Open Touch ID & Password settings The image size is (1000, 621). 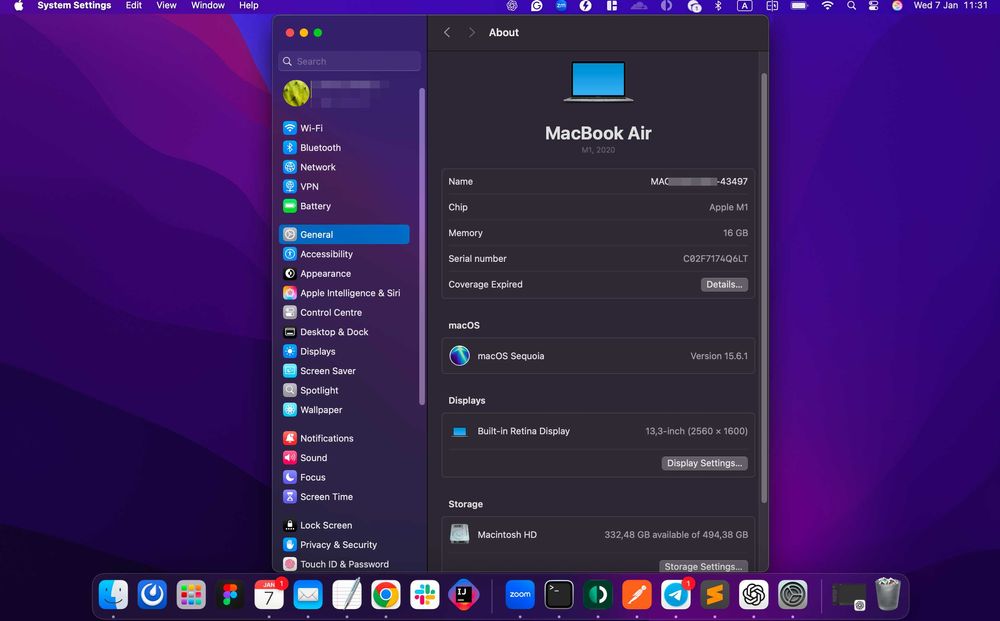pos(344,564)
